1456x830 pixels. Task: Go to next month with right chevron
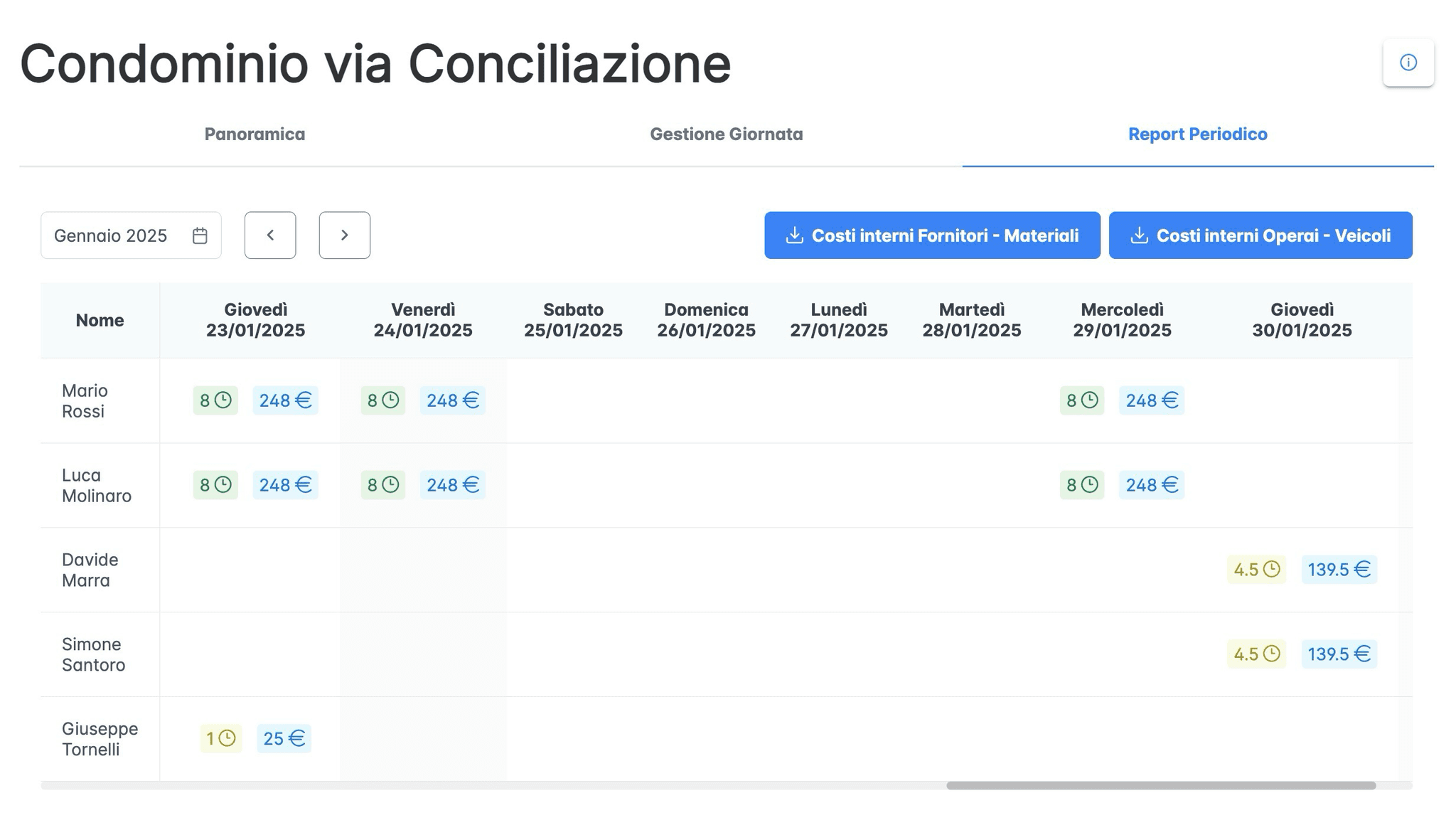click(344, 235)
